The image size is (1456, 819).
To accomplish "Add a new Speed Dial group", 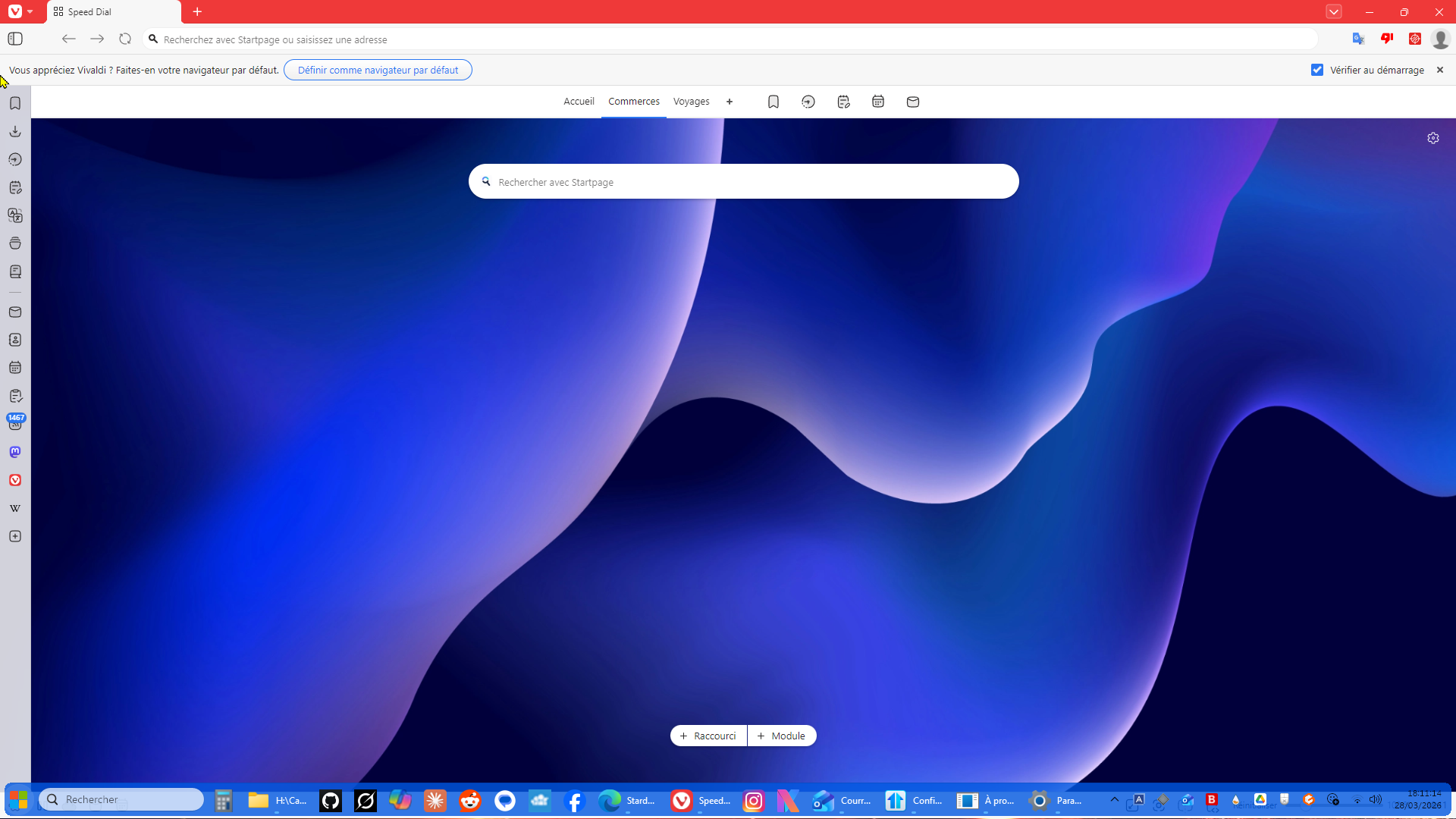I will click(730, 102).
